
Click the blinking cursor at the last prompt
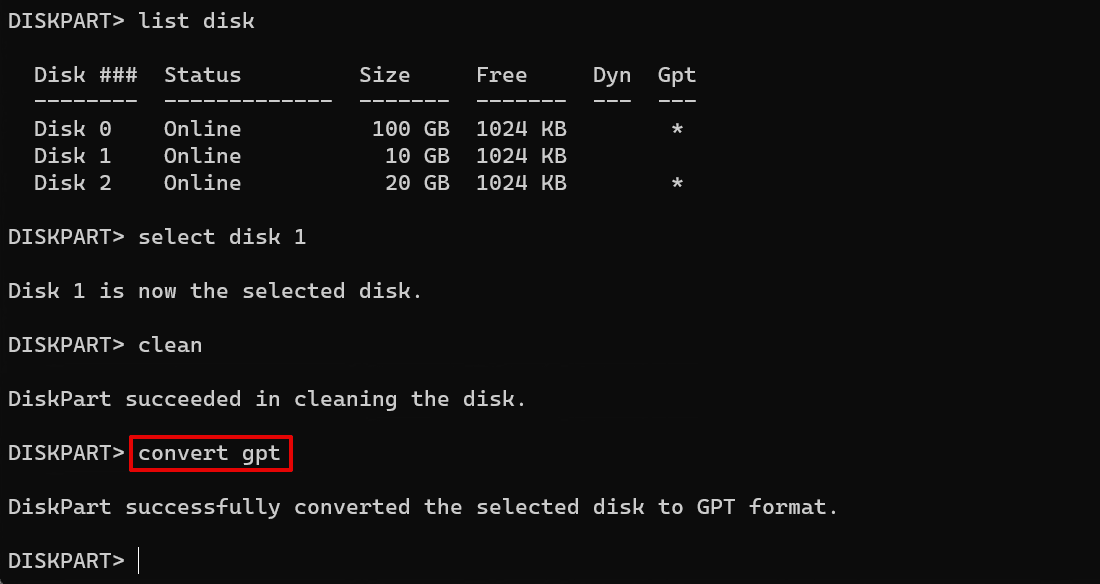click(x=139, y=561)
